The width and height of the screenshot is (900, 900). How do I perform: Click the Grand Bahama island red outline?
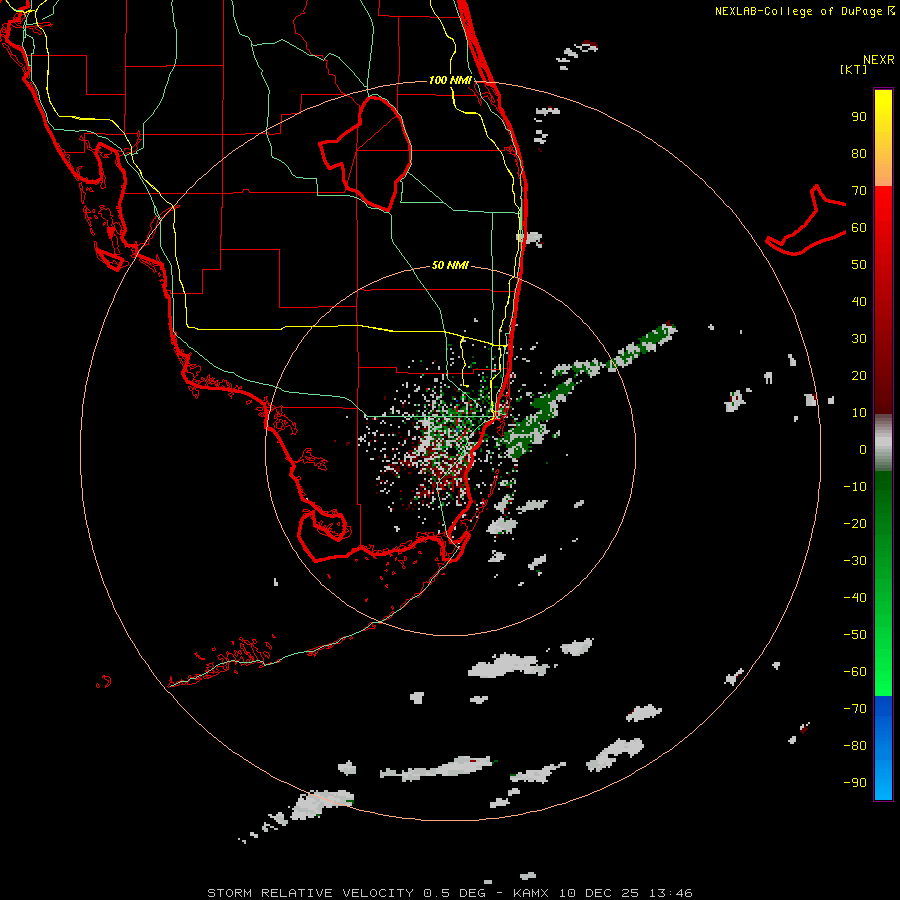coord(806,220)
